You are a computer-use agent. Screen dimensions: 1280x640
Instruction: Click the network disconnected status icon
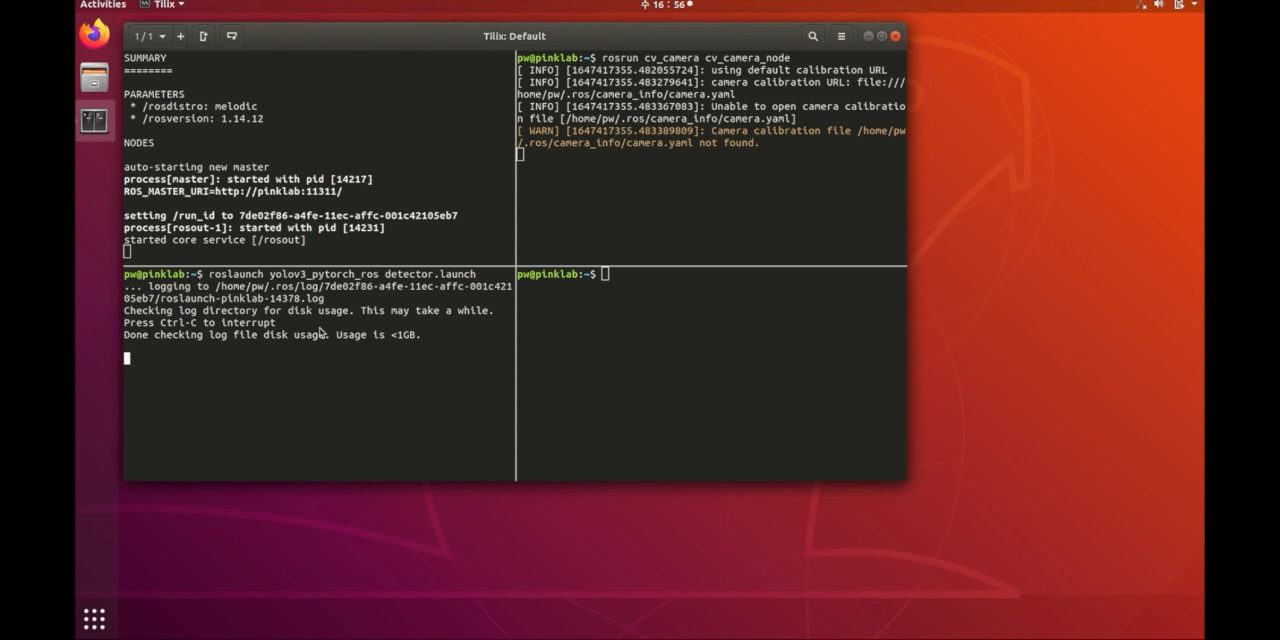1142,5
